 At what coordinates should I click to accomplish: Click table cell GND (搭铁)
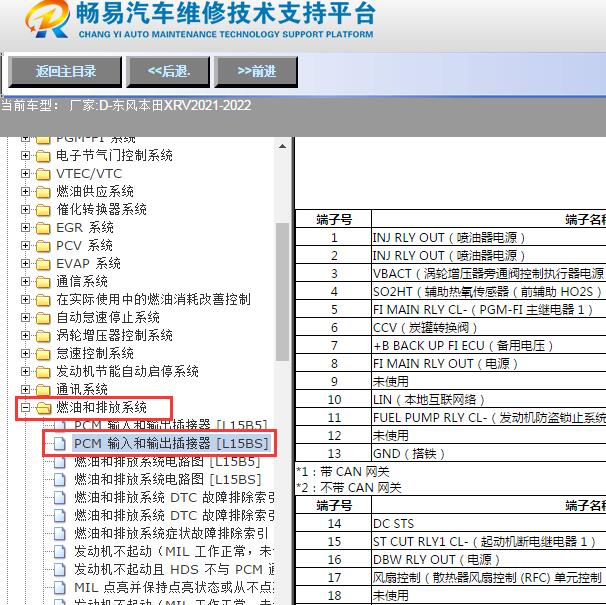pos(489,453)
